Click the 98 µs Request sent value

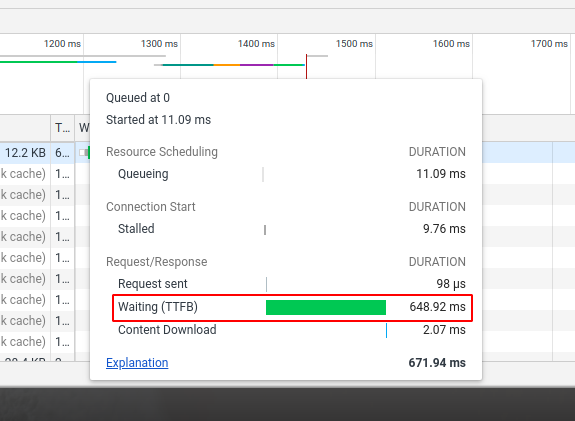(x=451, y=284)
